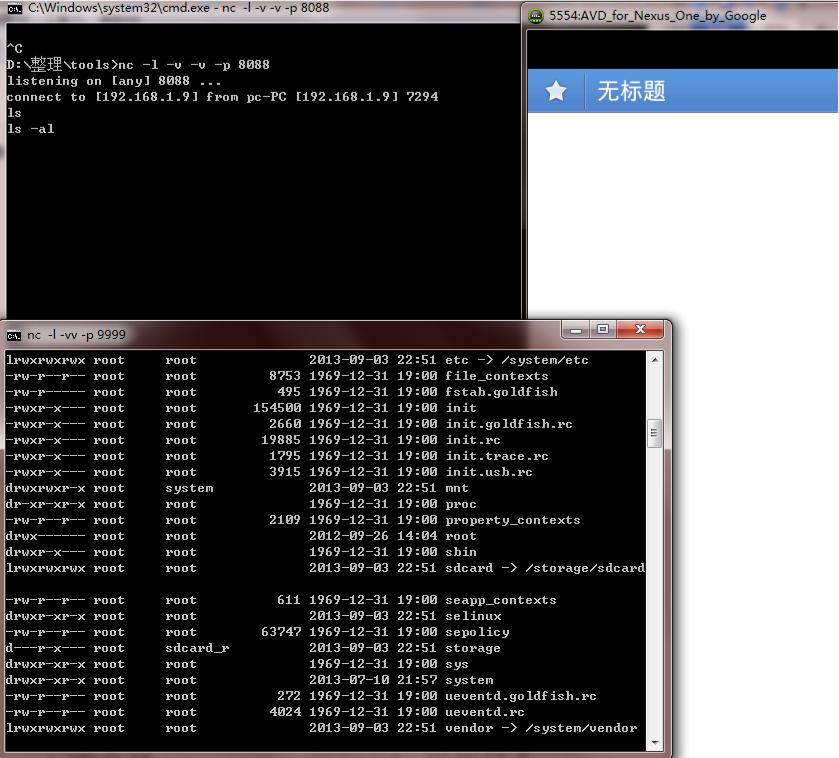The image size is (839, 758).
Task: Click the 'system' group on the mnt row
Action: (x=189, y=488)
